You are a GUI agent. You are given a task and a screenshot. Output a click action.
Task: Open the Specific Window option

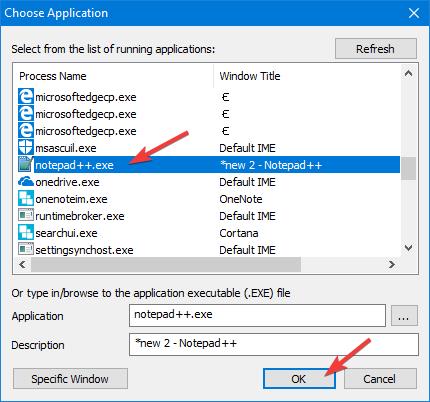(70, 379)
